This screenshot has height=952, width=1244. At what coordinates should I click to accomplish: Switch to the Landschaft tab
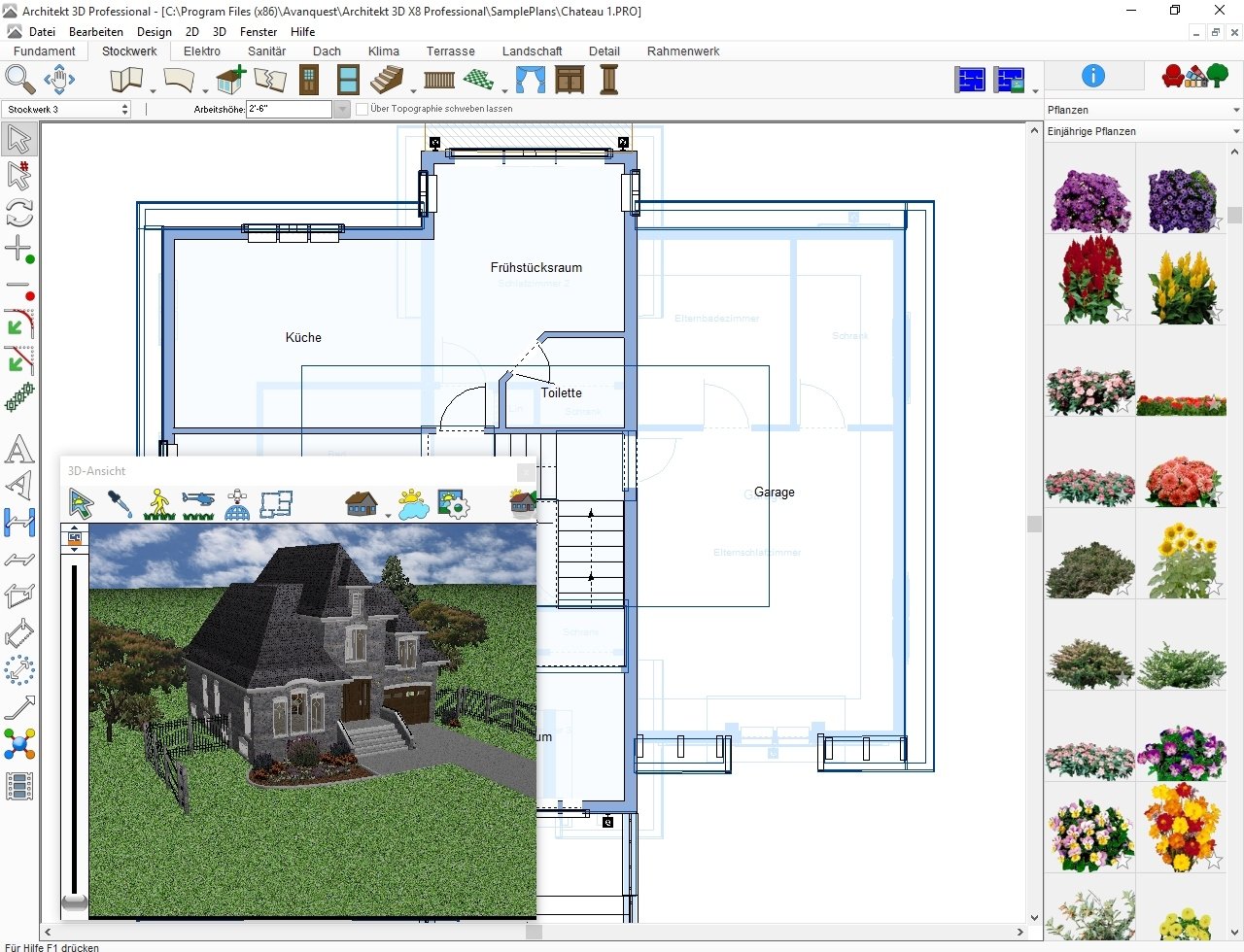(x=532, y=51)
